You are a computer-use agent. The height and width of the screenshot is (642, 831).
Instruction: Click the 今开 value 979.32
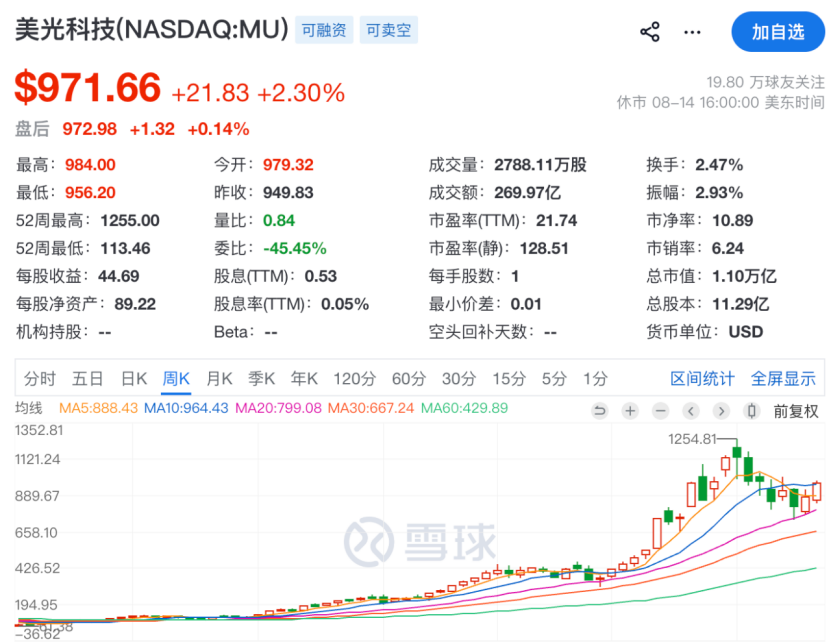click(x=288, y=165)
